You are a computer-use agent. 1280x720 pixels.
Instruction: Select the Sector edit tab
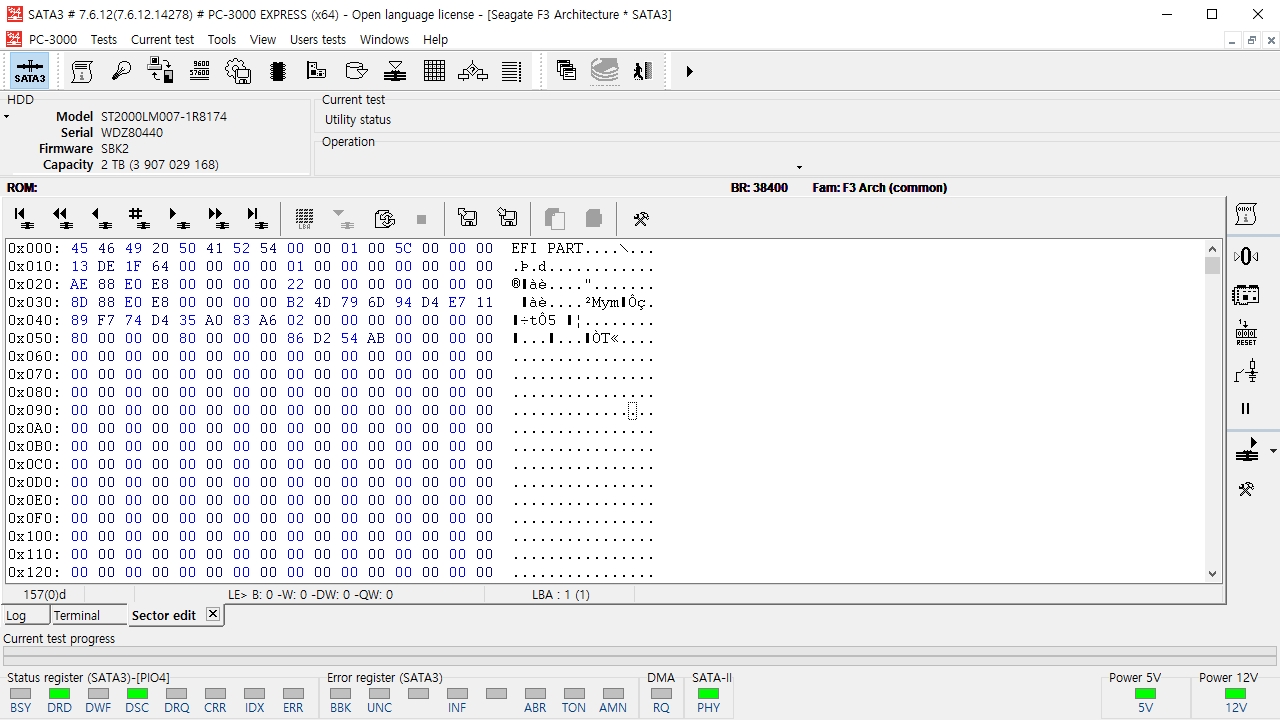tap(164, 616)
